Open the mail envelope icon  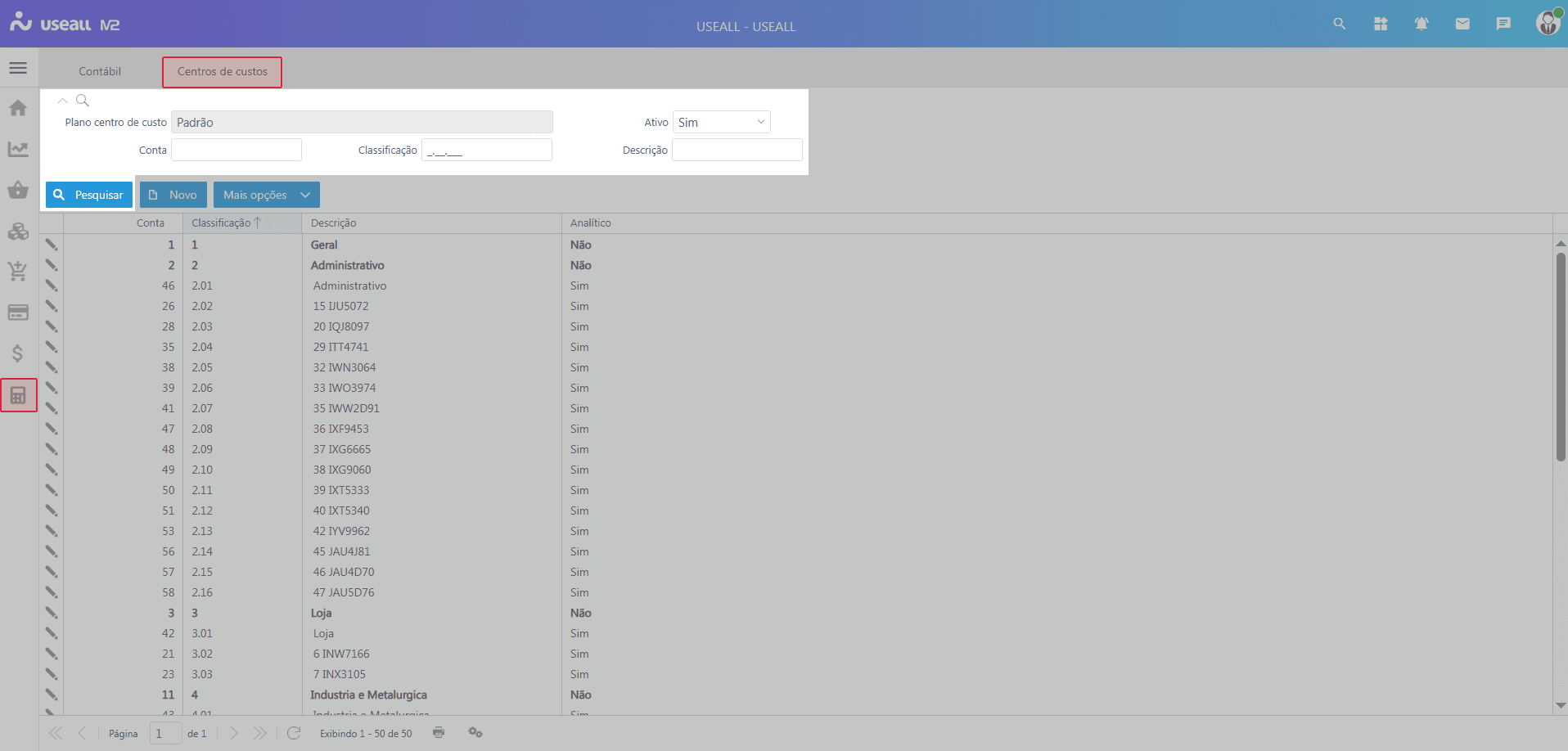[x=1462, y=24]
